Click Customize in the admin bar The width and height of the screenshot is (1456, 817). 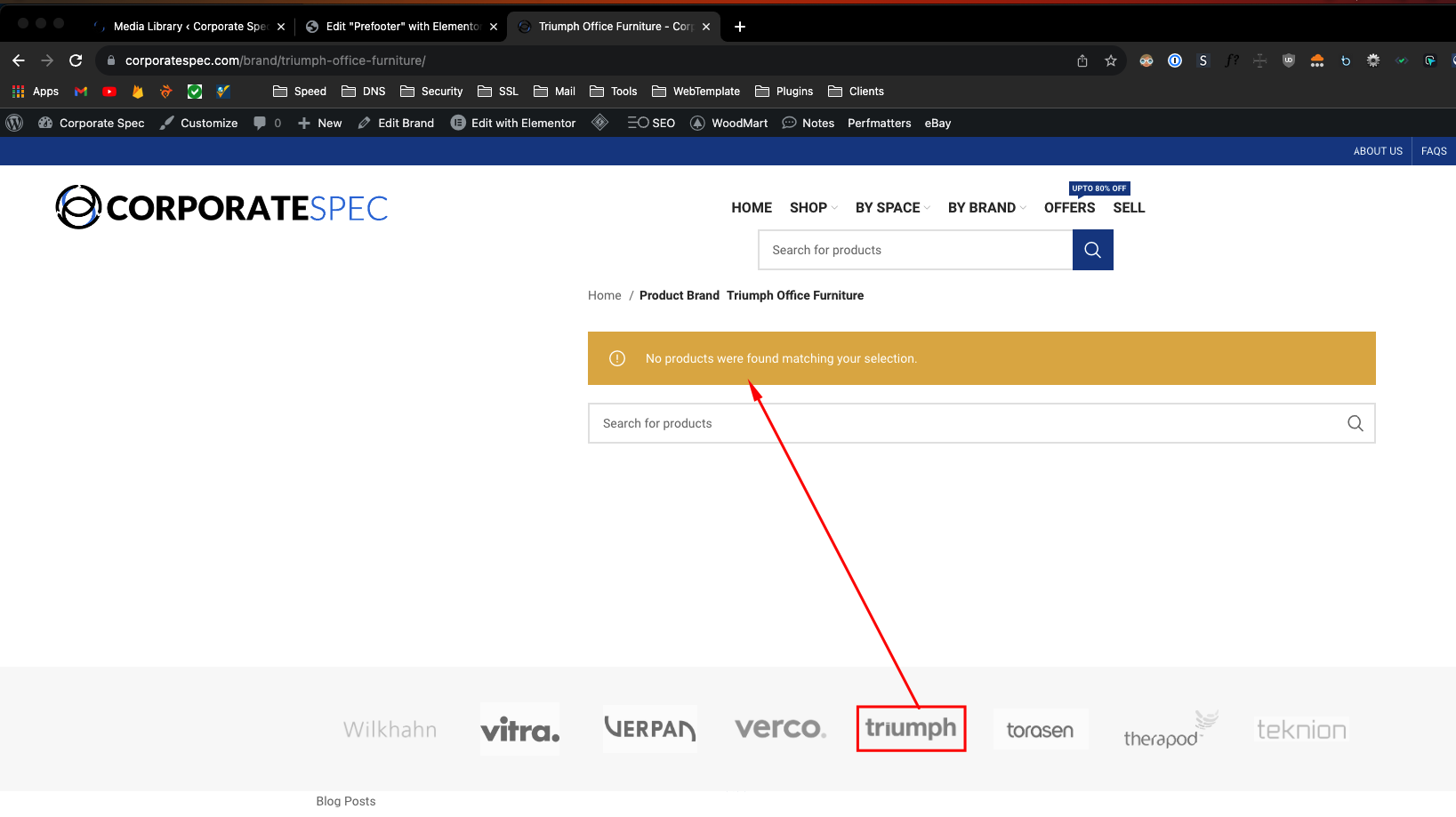point(199,123)
